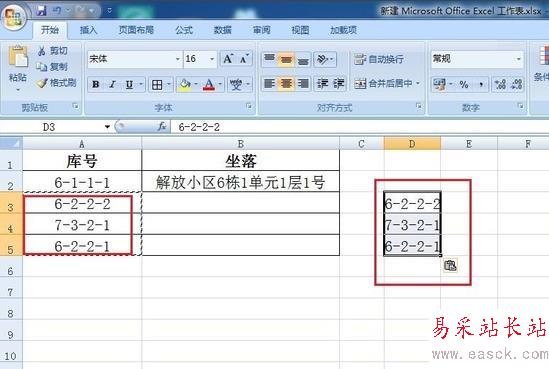Toggle bold formatting

[x=96, y=84]
